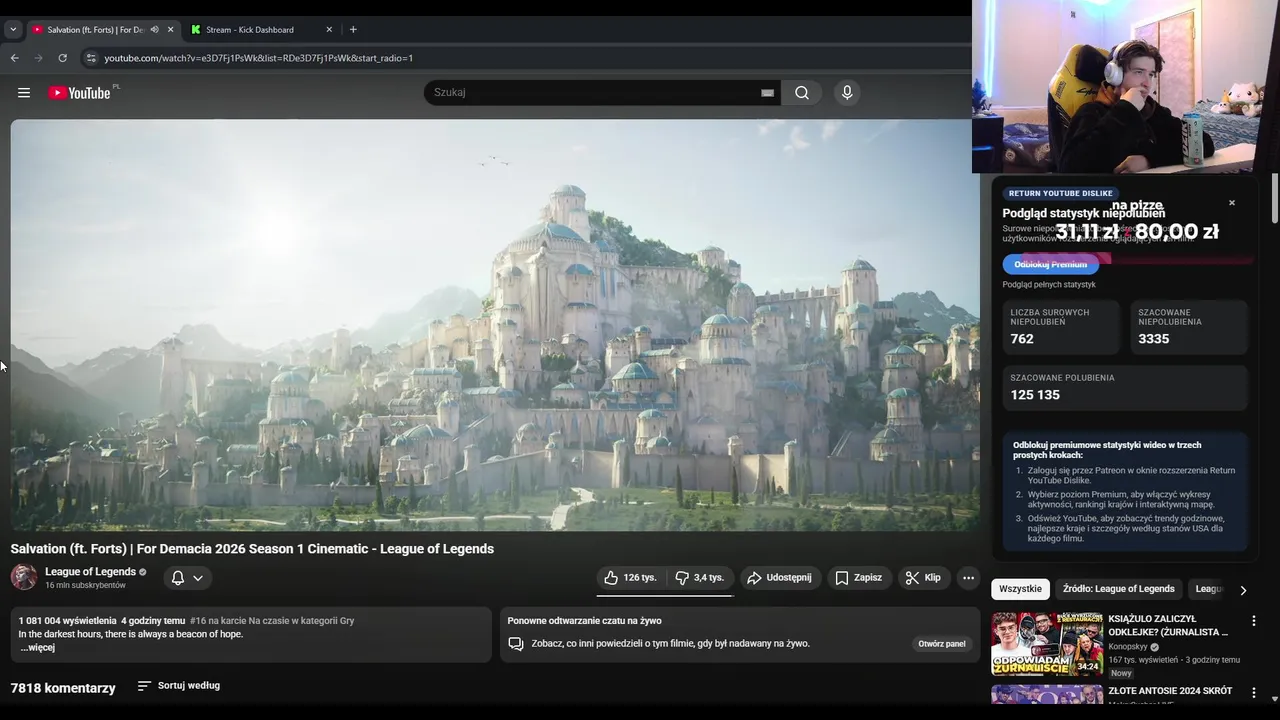The width and height of the screenshot is (1280, 720).
Task: Open Konopskyy channel under suggested video
Action: point(1129,647)
